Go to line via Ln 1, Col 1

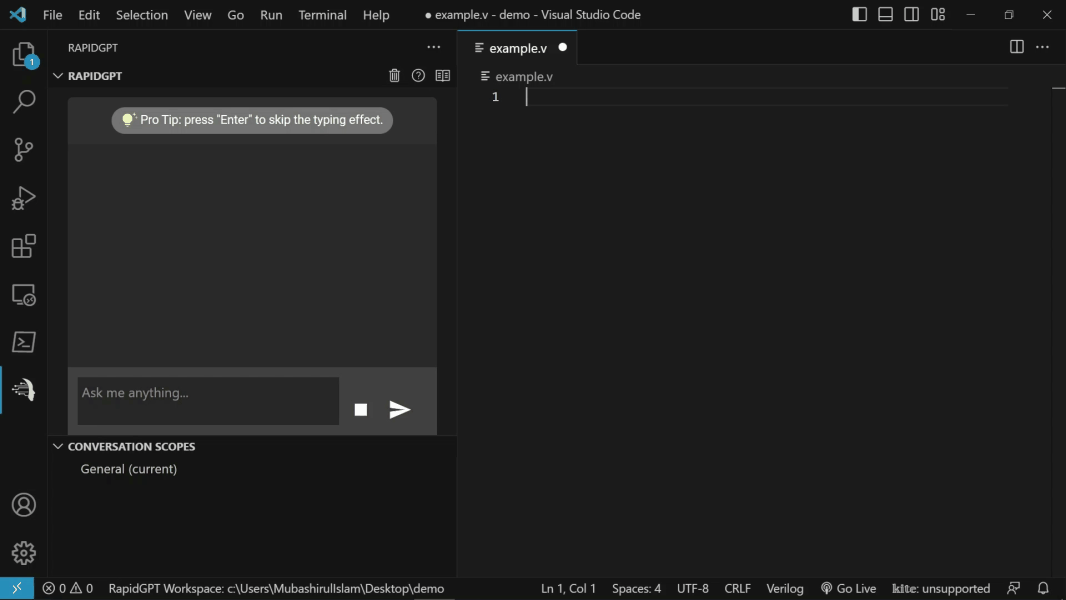(x=568, y=588)
